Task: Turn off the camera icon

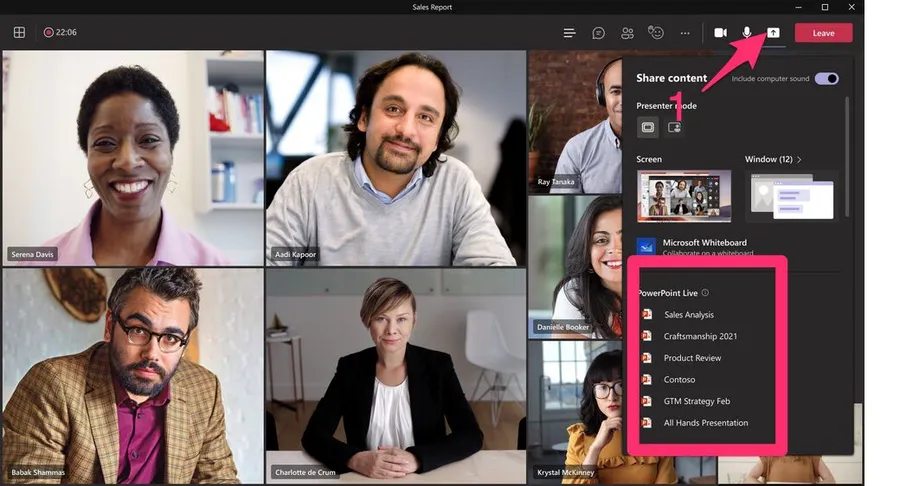Action: click(x=720, y=33)
